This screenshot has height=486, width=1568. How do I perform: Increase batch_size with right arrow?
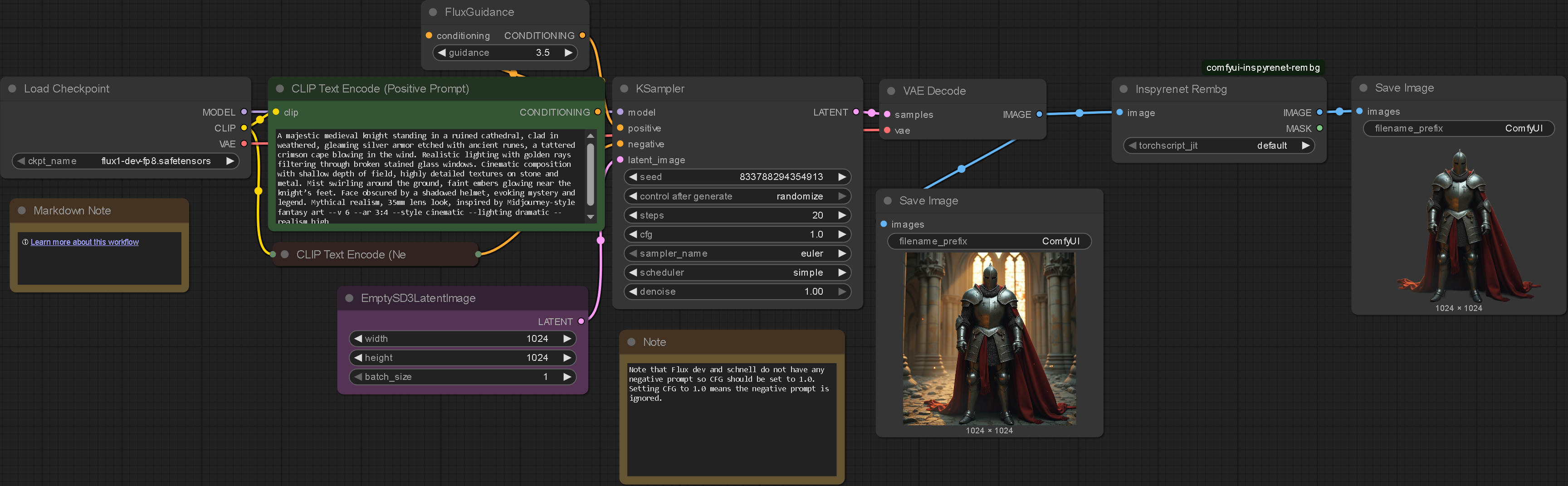click(567, 377)
